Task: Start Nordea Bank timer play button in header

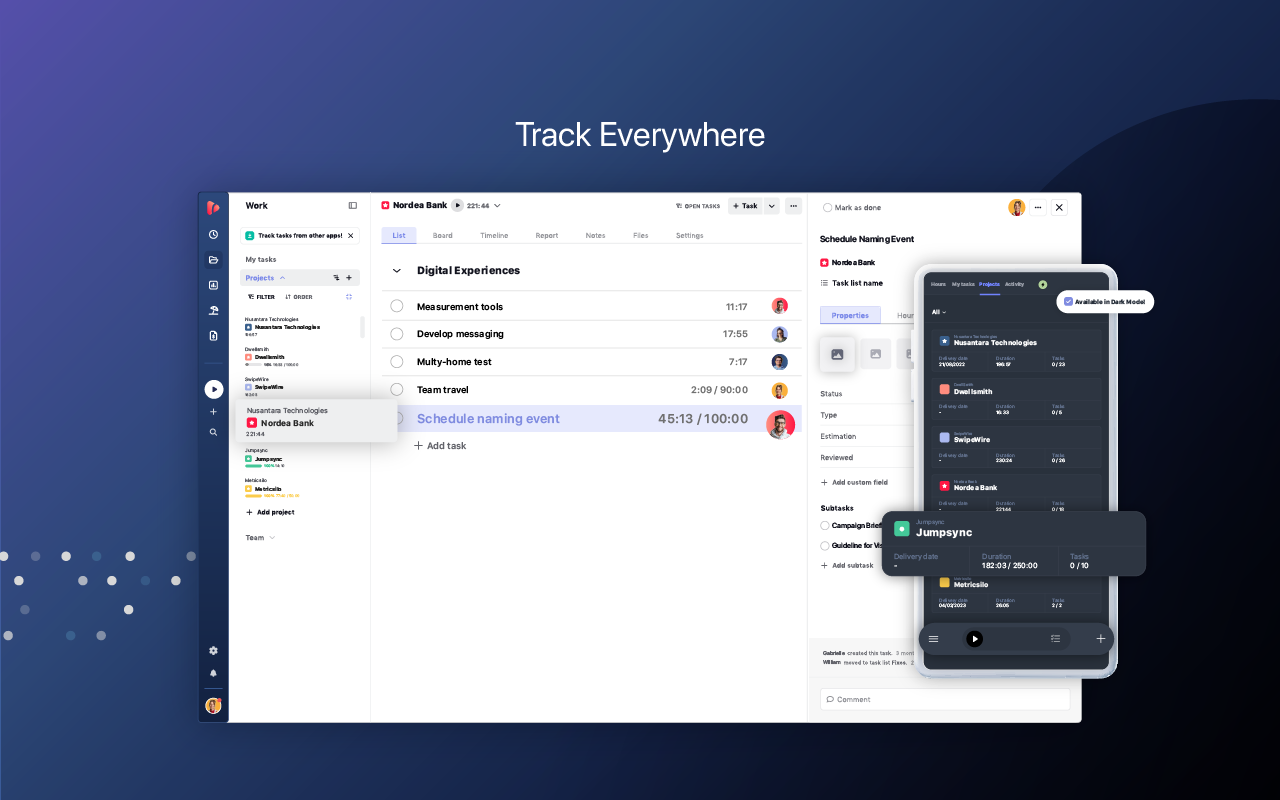Action: tap(457, 205)
